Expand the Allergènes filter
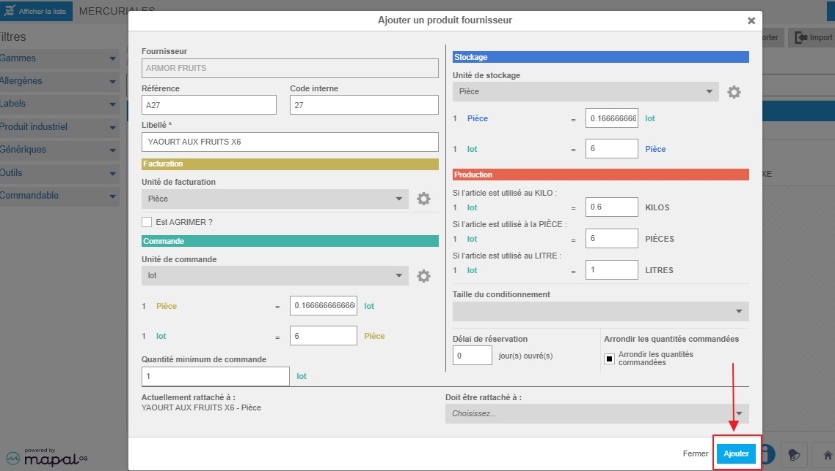This screenshot has width=835, height=471. (x=59, y=81)
